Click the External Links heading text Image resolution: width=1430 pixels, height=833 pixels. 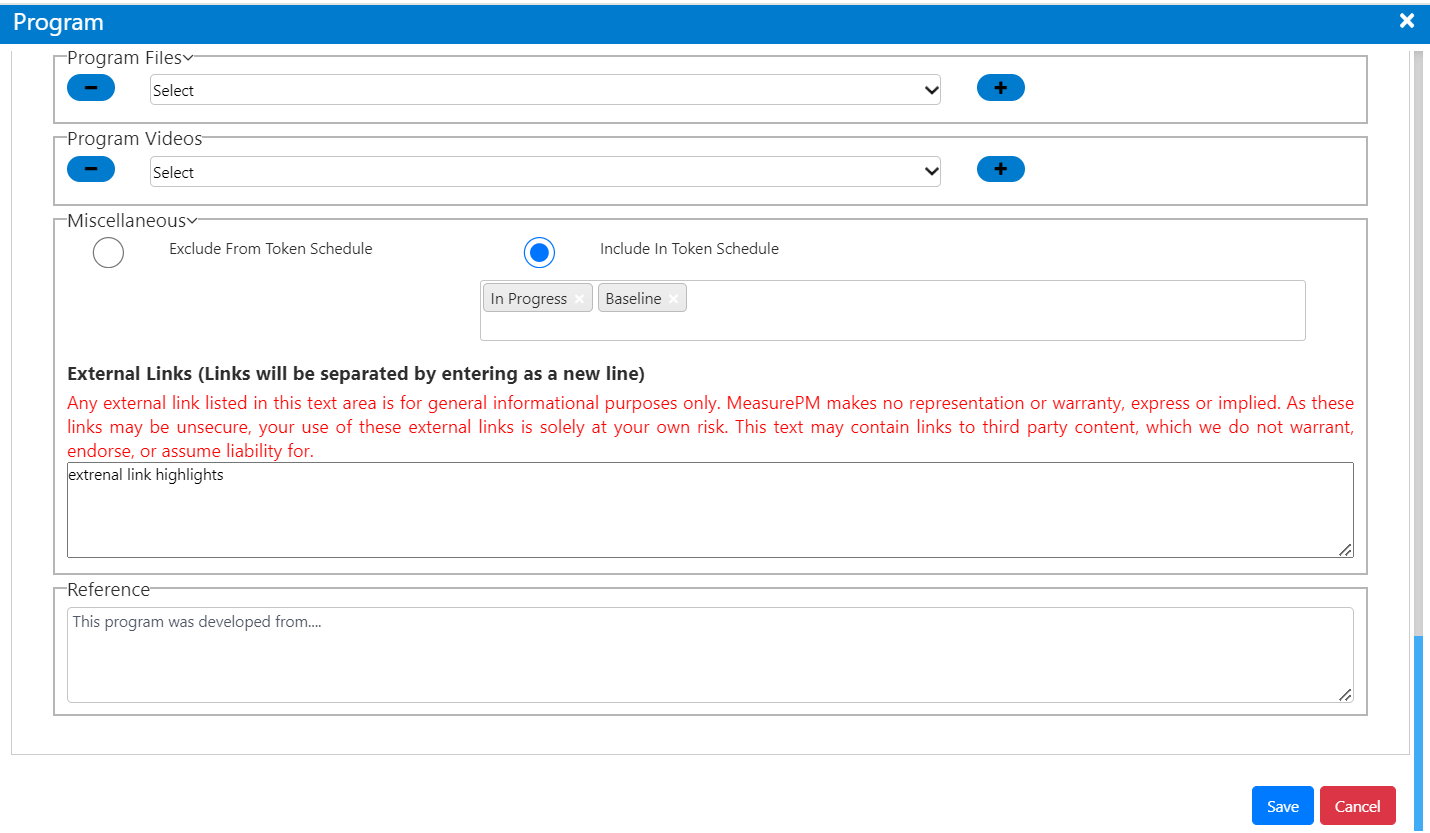pos(356,374)
